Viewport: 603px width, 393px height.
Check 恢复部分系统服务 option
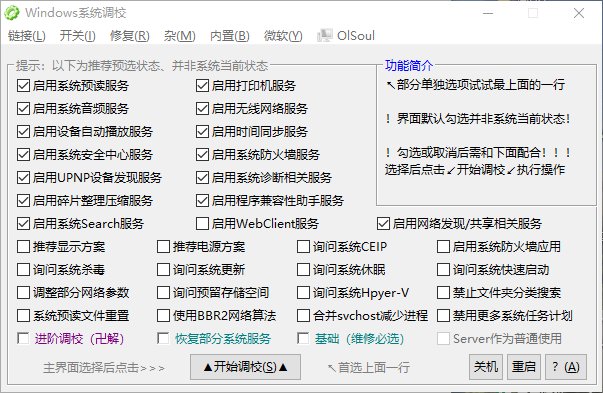(163, 339)
